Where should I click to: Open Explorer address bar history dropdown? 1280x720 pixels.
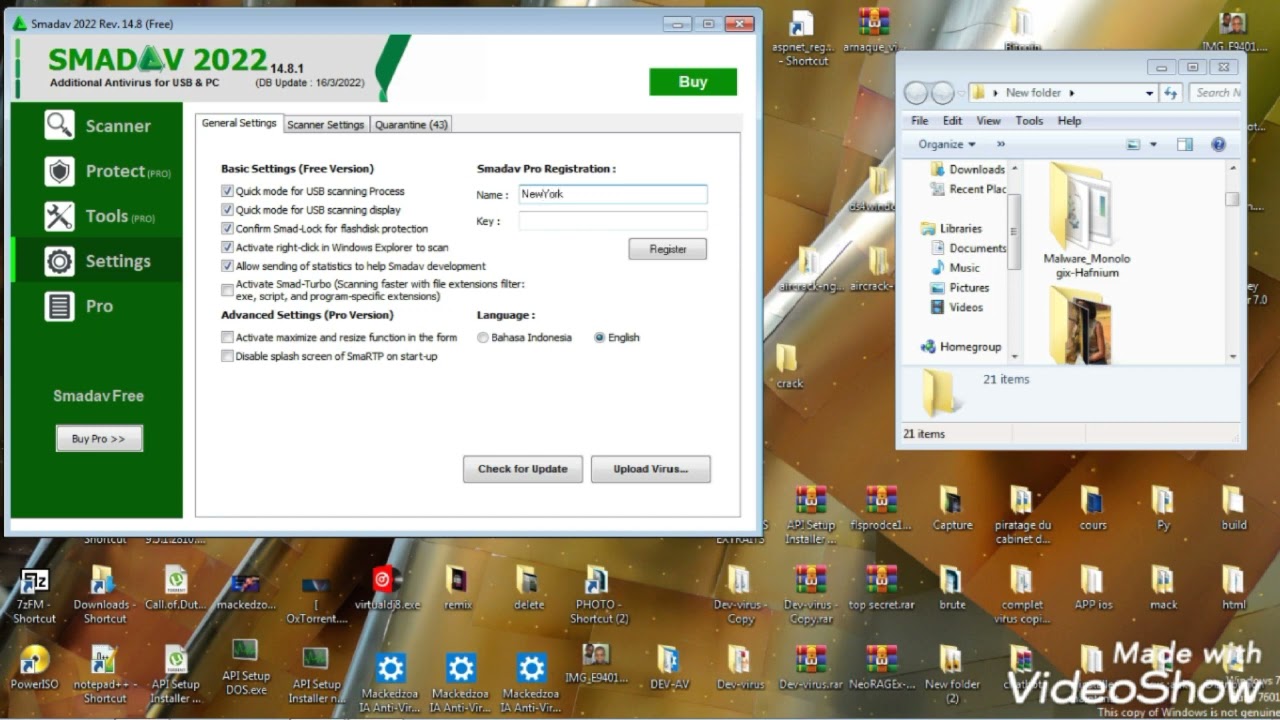coord(1149,93)
